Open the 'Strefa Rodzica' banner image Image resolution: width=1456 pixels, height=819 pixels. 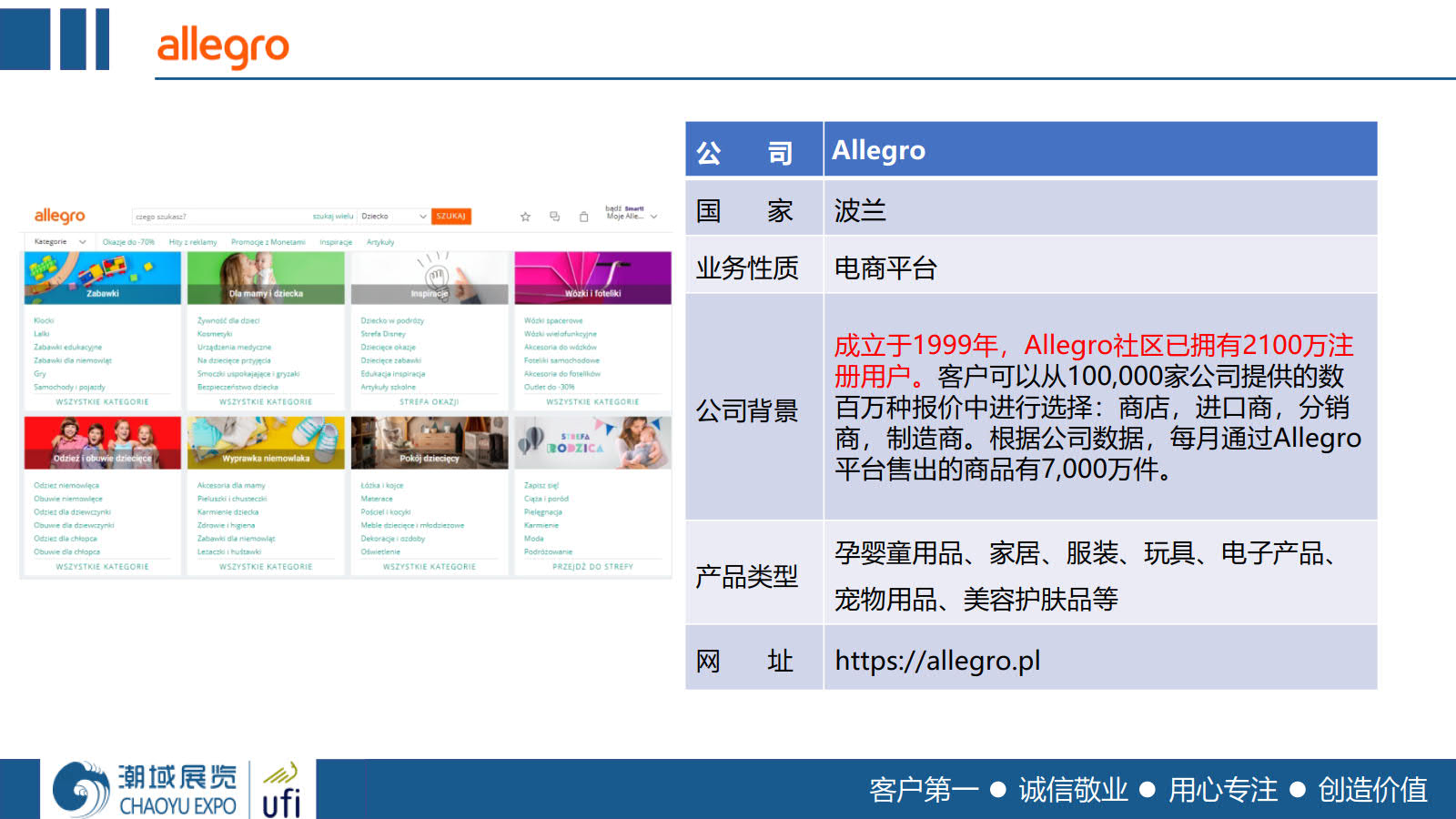[593, 443]
